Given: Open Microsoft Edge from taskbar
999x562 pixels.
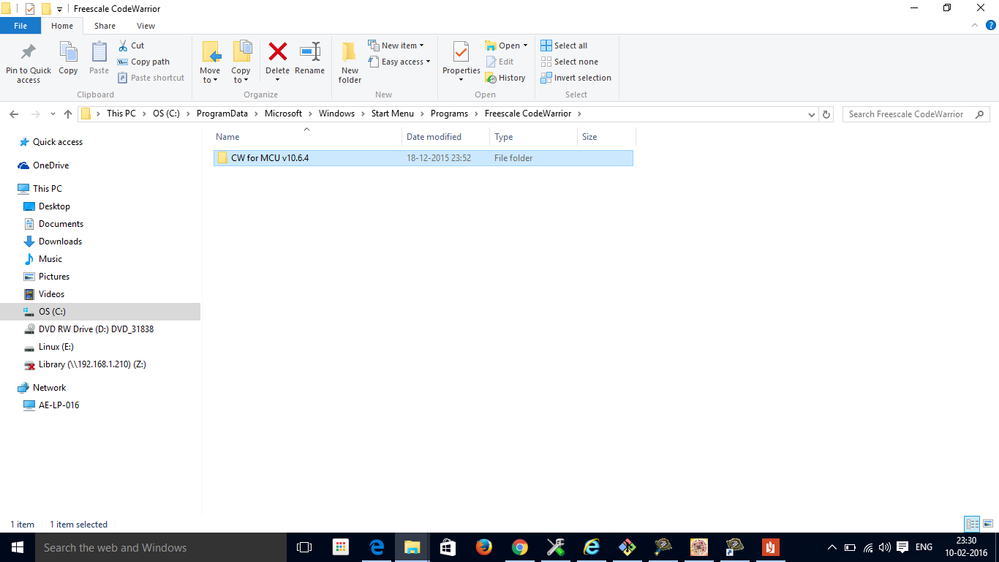Looking at the screenshot, I should [377, 547].
